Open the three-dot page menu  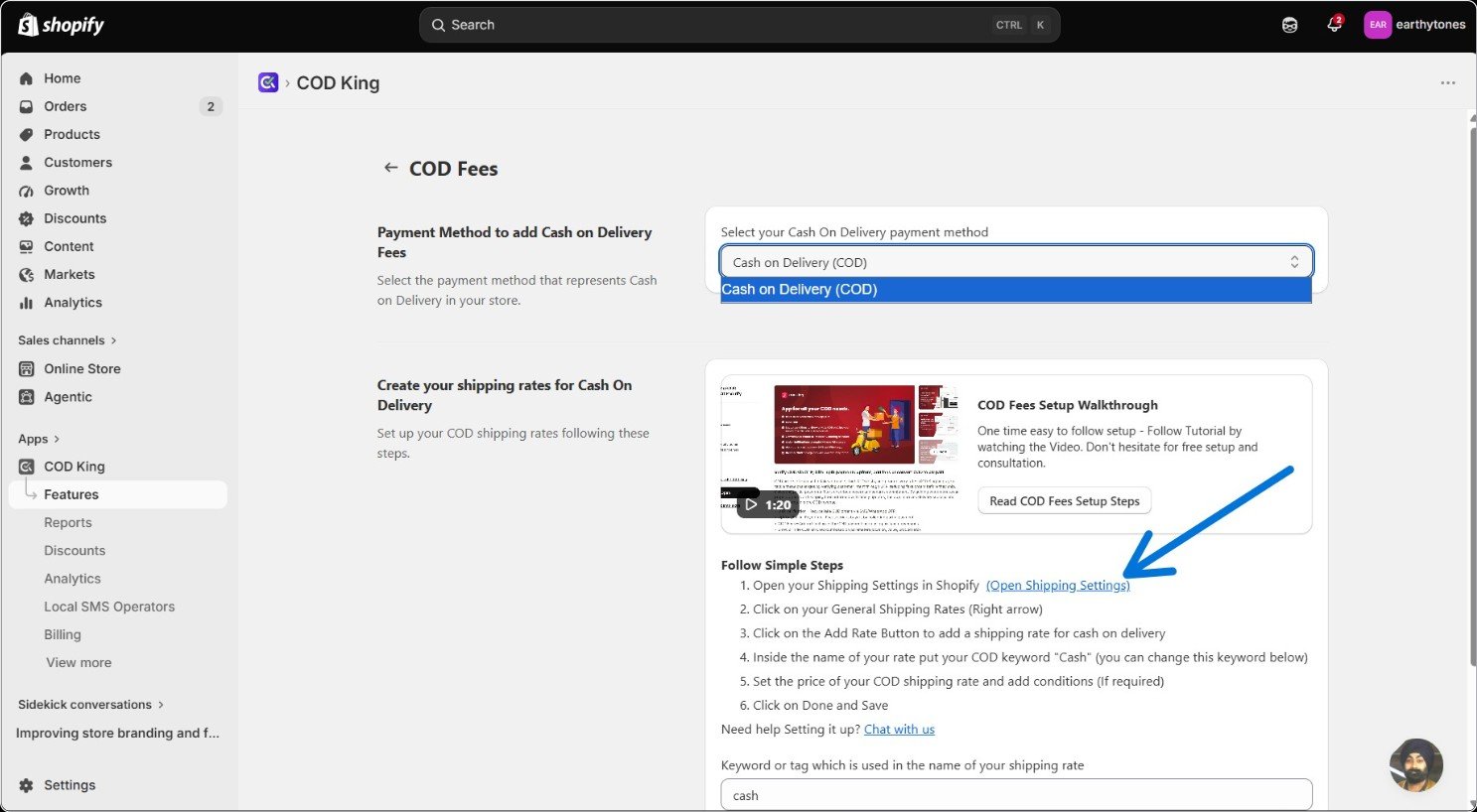point(1448,82)
